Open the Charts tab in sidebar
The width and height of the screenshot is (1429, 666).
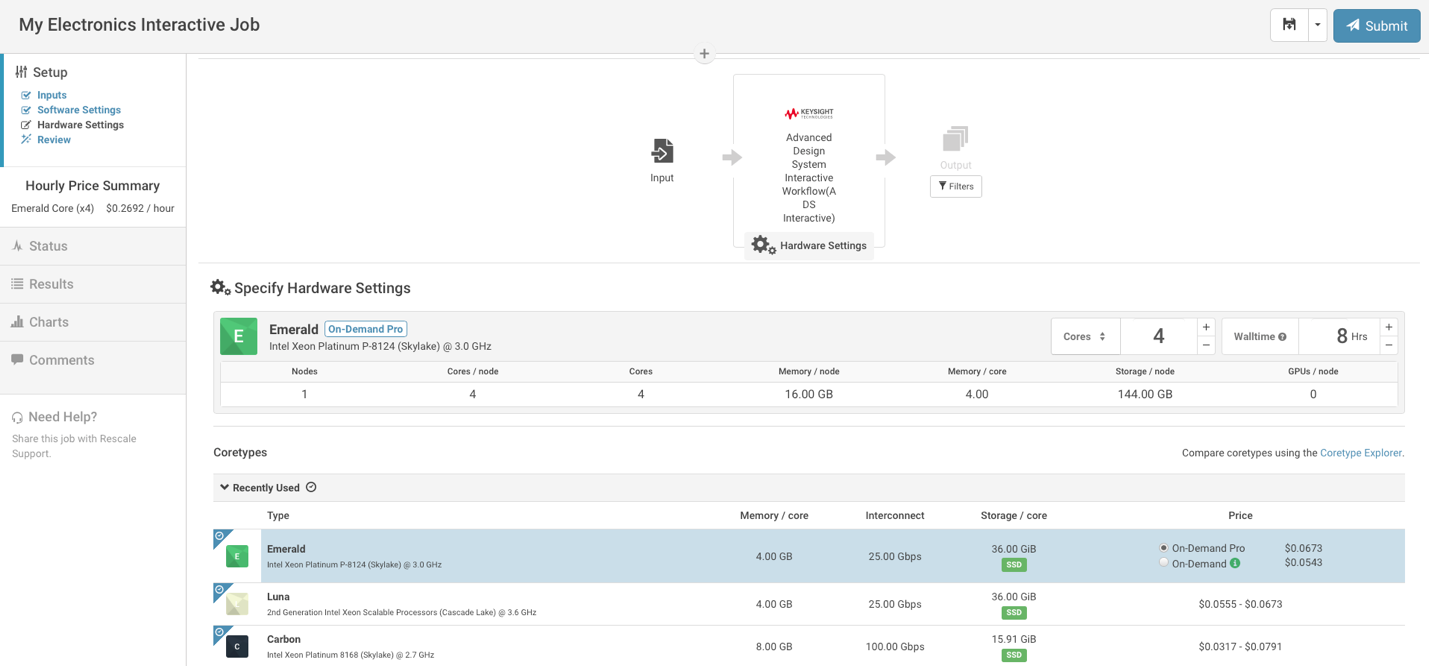pyautogui.click(x=48, y=322)
